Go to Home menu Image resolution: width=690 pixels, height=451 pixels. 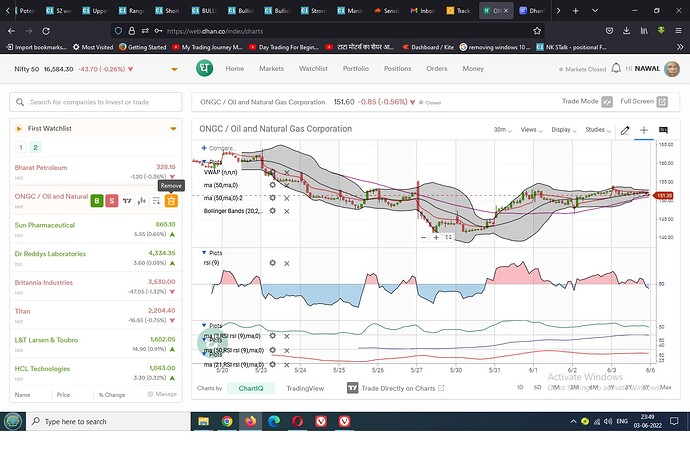tap(235, 68)
